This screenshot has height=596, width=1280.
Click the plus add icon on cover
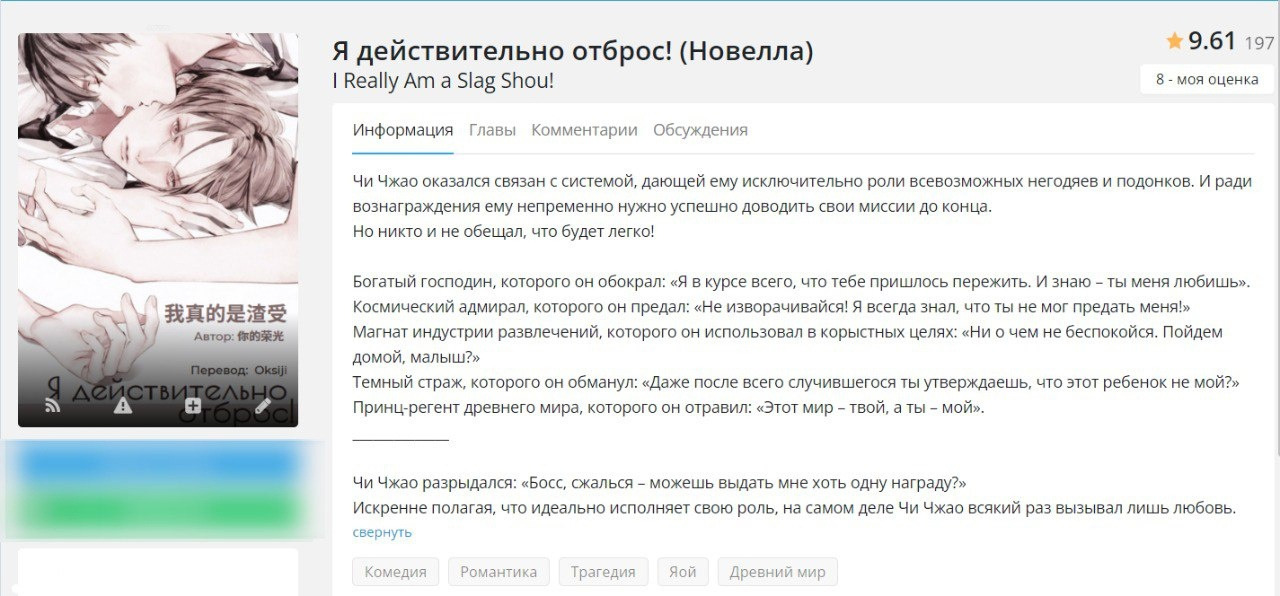coord(193,406)
